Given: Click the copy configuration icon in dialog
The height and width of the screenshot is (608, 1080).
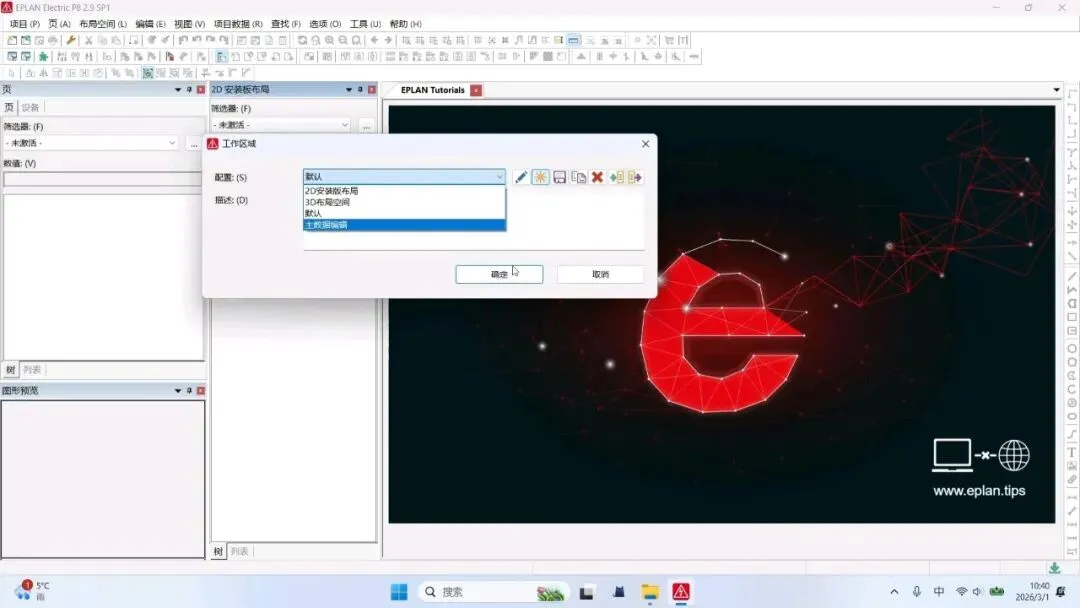Looking at the screenshot, I should [579, 178].
